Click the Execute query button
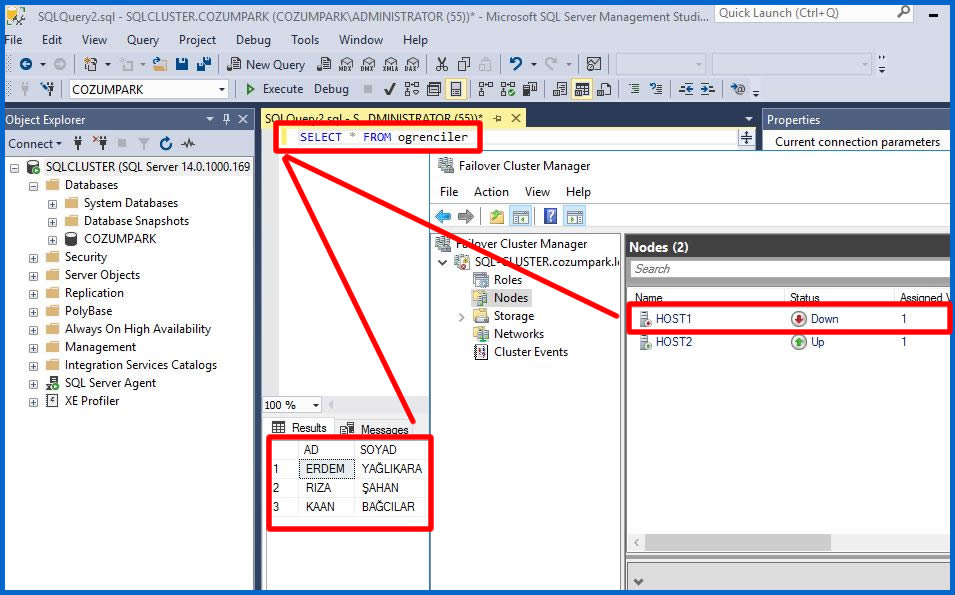 coord(275,89)
